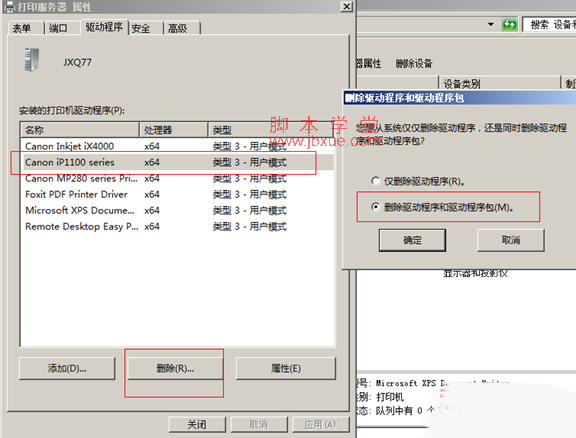Open driver 属性(E) button
This screenshot has height=438, width=576.
pos(286,368)
